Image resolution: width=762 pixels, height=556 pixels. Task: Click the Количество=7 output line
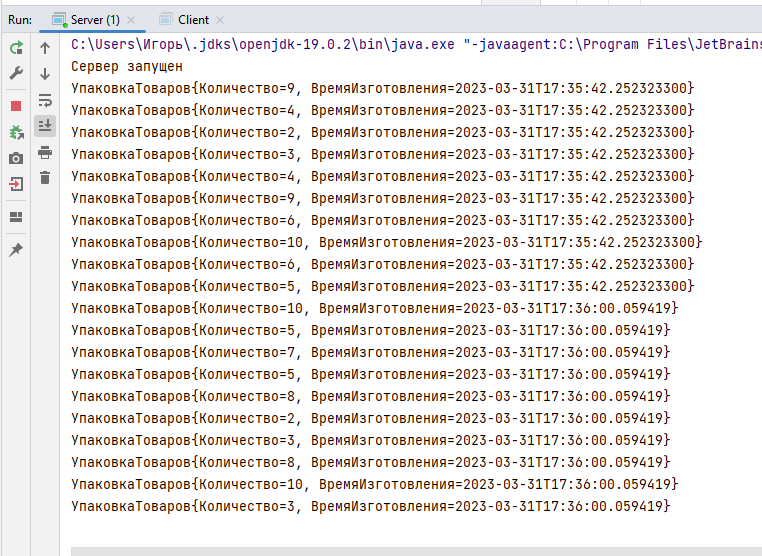pyautogui.click(x=370, y=352)
